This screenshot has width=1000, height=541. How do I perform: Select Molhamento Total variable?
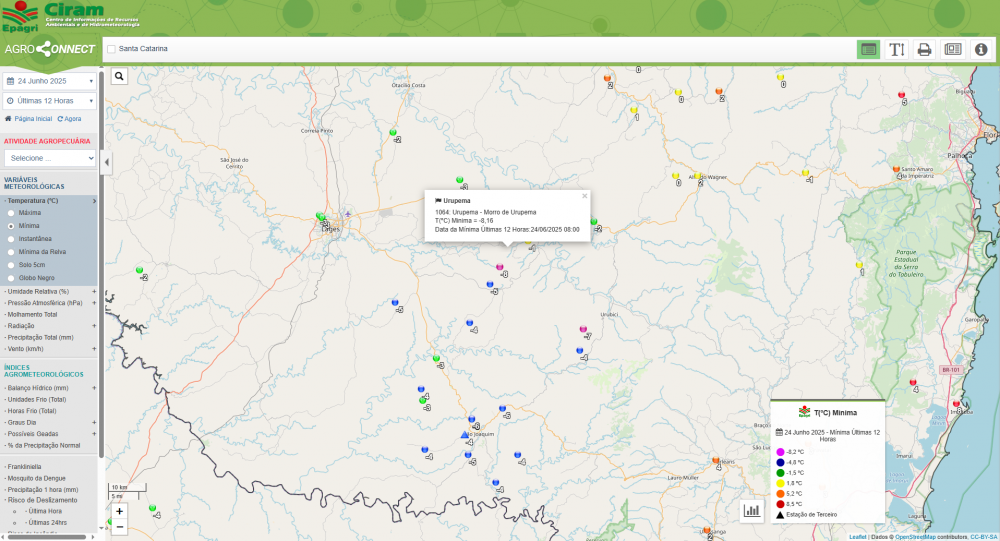[x=33, y=315]
